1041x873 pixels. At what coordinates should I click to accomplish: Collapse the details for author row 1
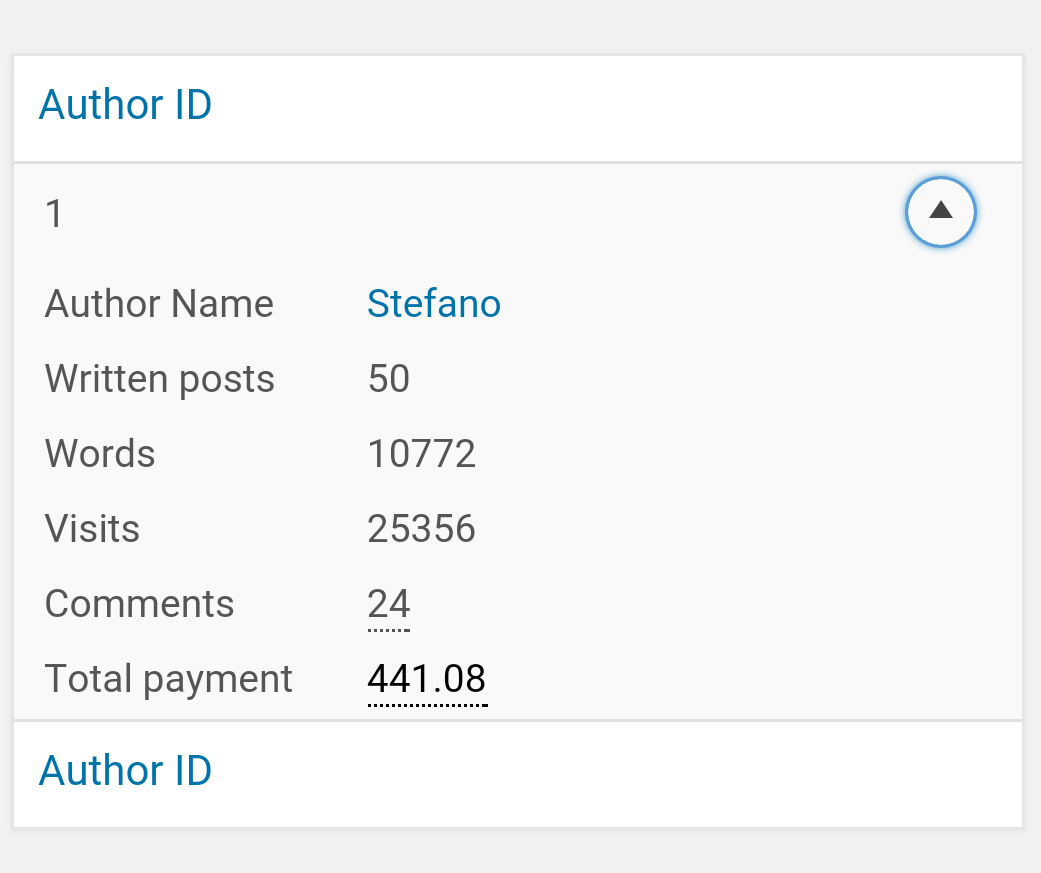tap(940, 211)
